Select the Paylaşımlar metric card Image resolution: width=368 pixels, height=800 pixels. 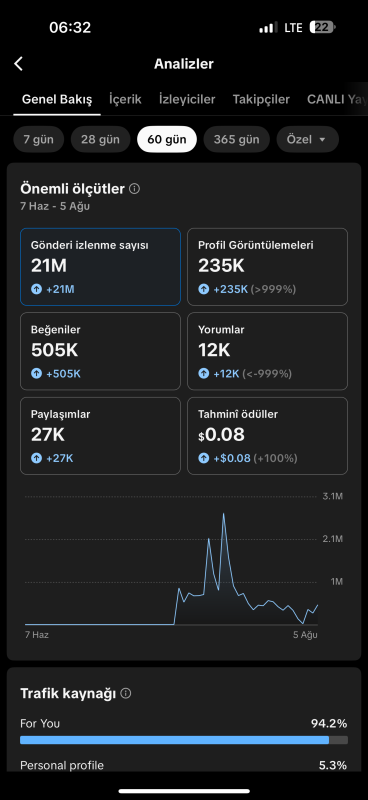point(100,436)
